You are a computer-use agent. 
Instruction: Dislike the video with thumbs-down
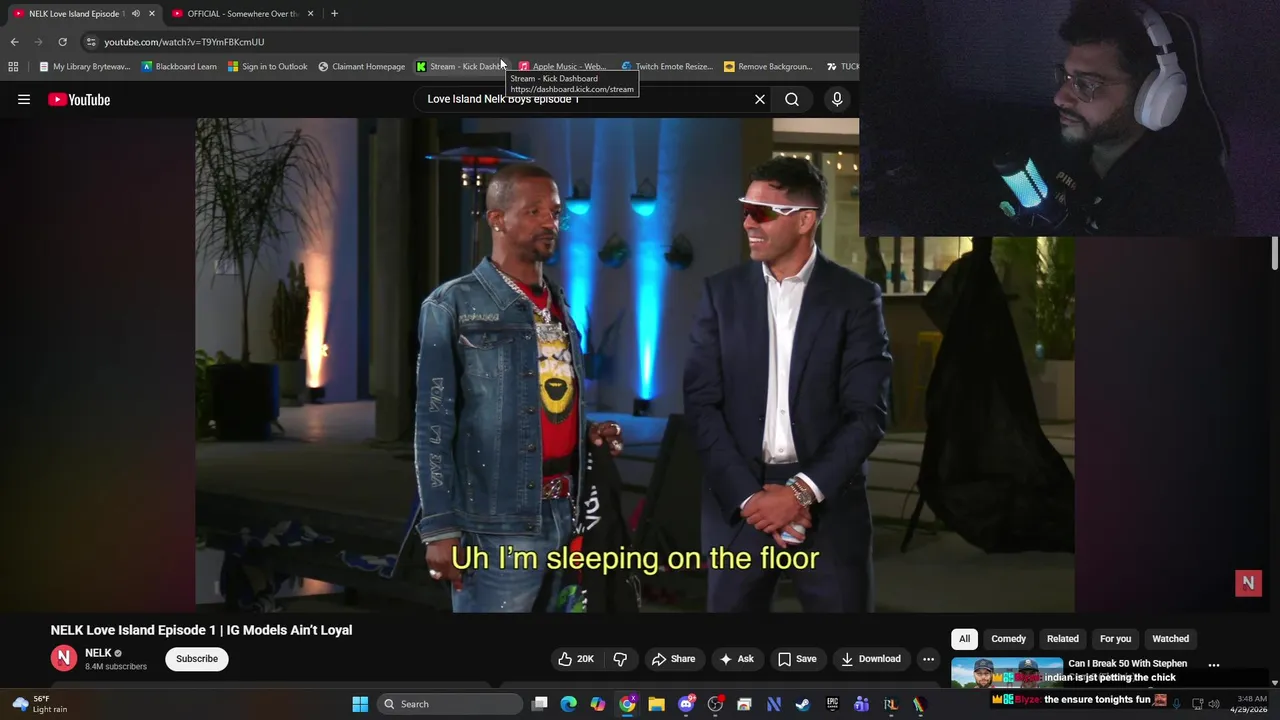tap(620, 659)
